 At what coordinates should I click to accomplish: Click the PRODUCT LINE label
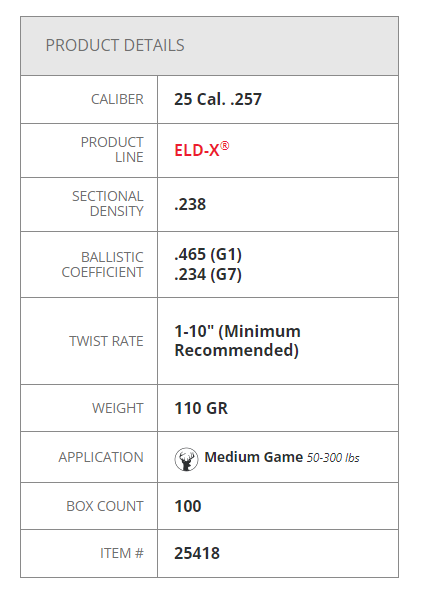click(x=112, y=149)
